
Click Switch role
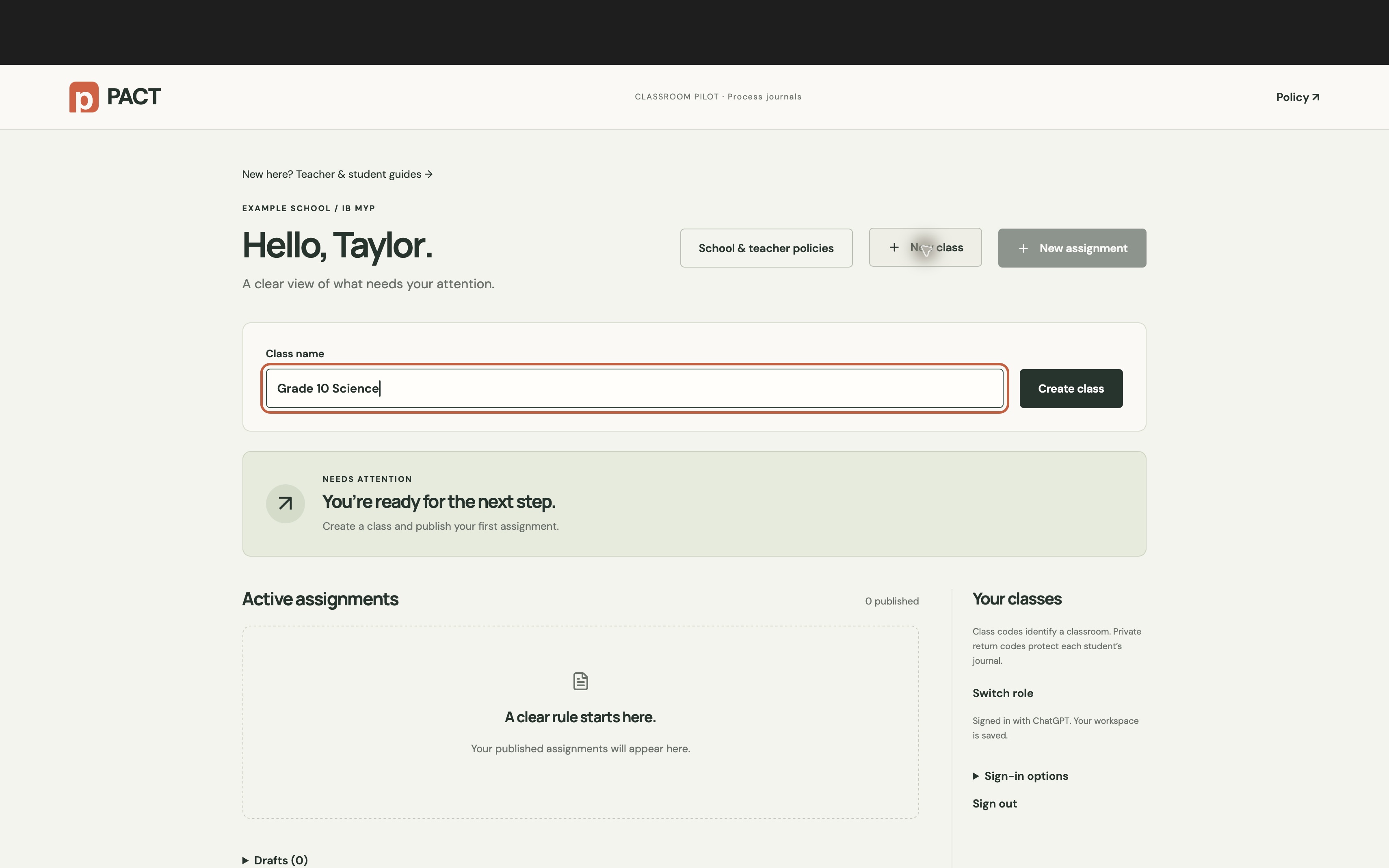pyautogui.click(x=1003, y=693)
